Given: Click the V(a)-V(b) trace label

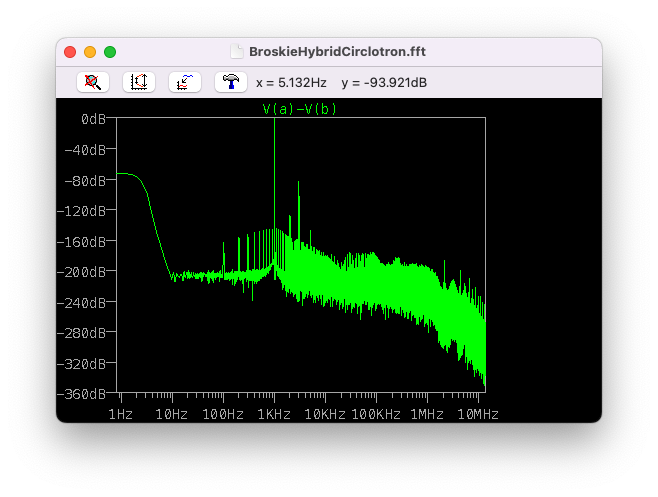Looking at the screenshot, I should pos(299,109).
